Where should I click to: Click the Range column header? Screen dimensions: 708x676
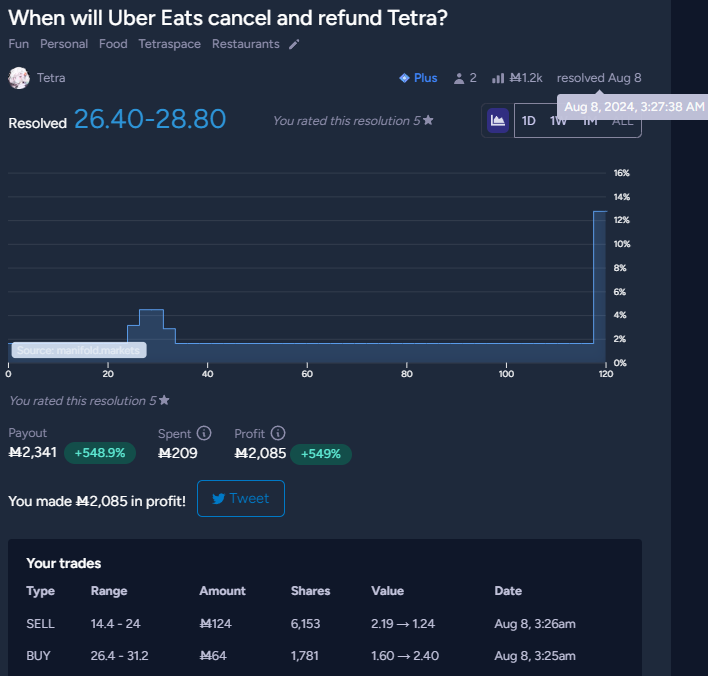109,591
